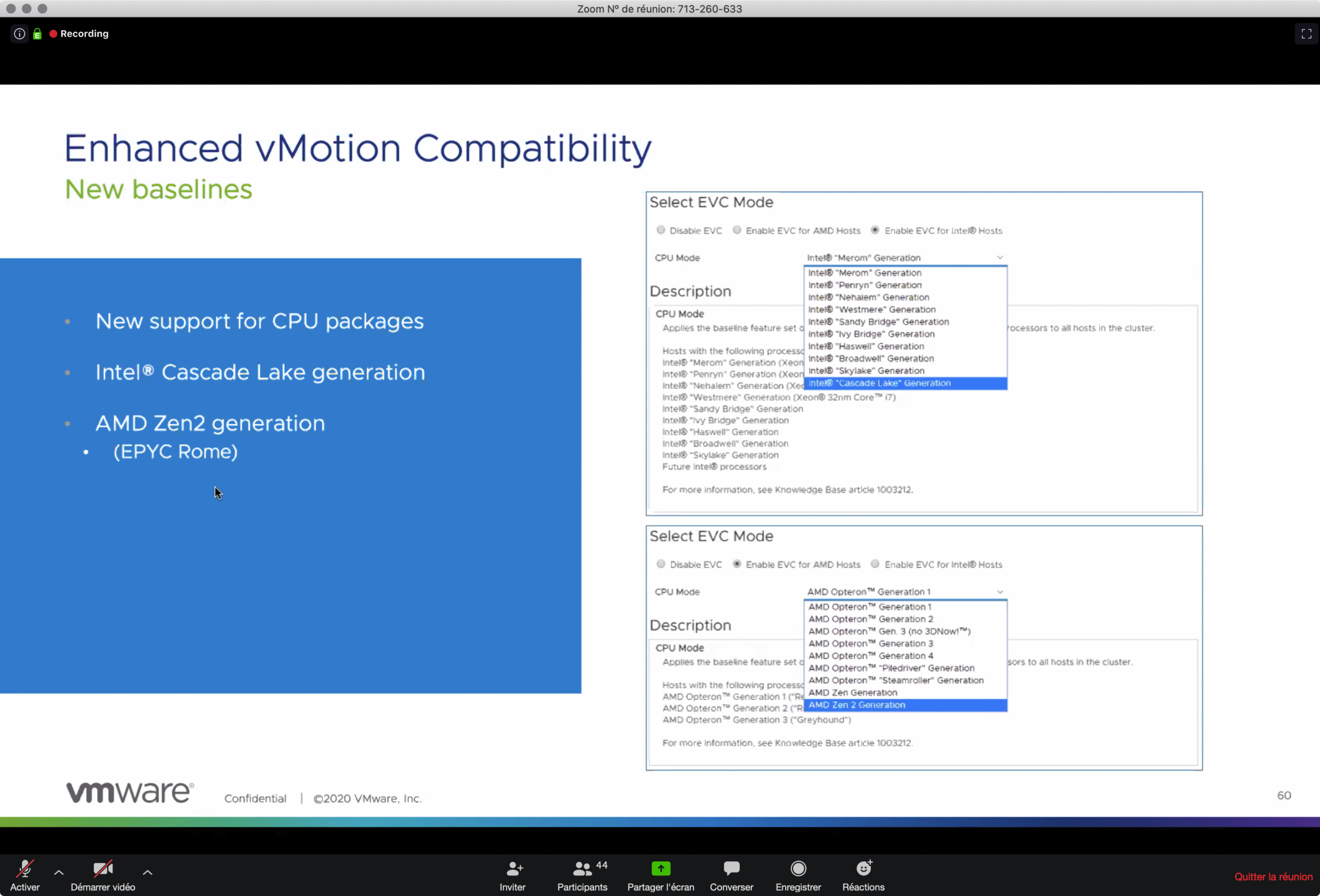Click Enregistrer record button

(798, 875)
